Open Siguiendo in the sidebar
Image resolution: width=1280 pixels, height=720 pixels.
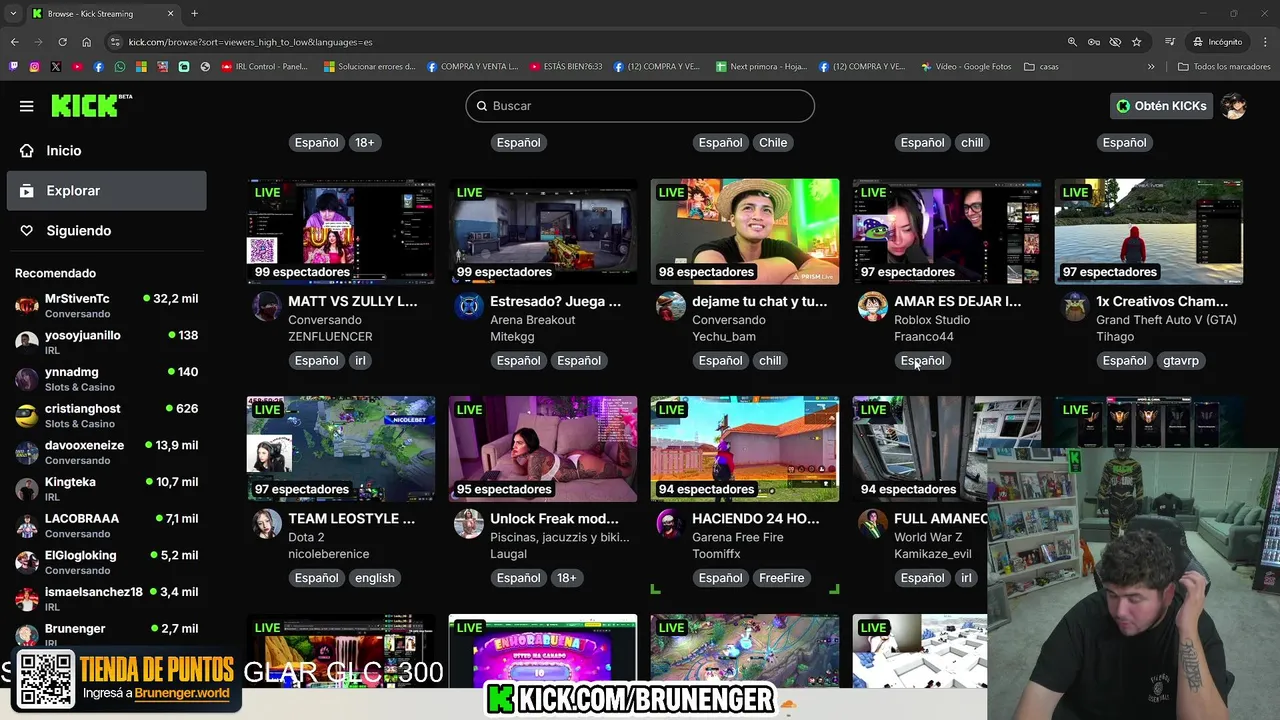point(106,231)
